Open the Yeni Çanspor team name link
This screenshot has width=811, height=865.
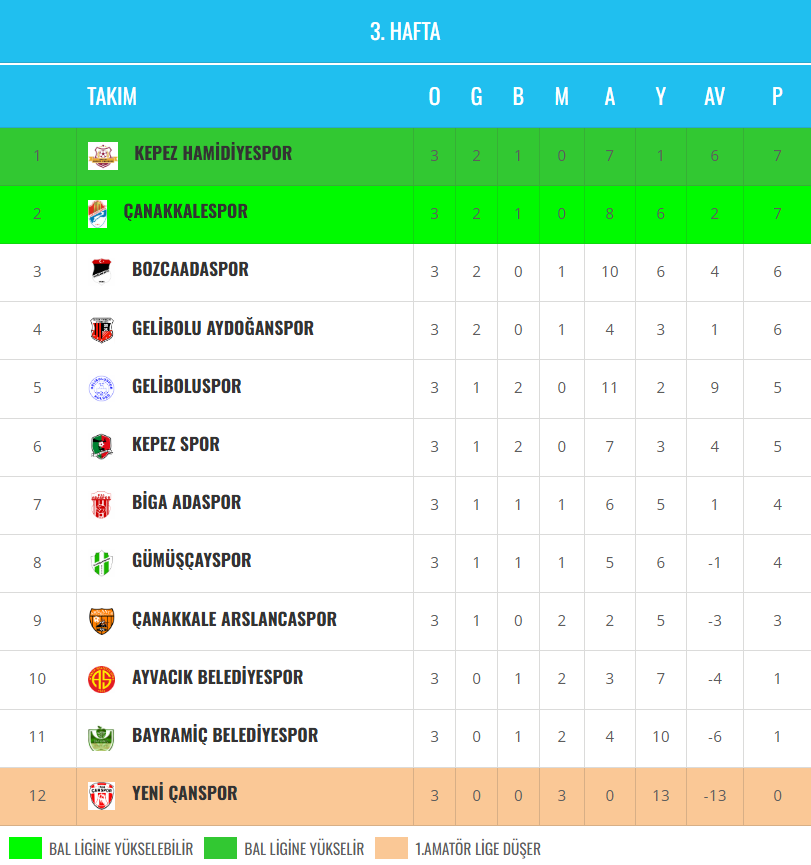pos(185,793)
